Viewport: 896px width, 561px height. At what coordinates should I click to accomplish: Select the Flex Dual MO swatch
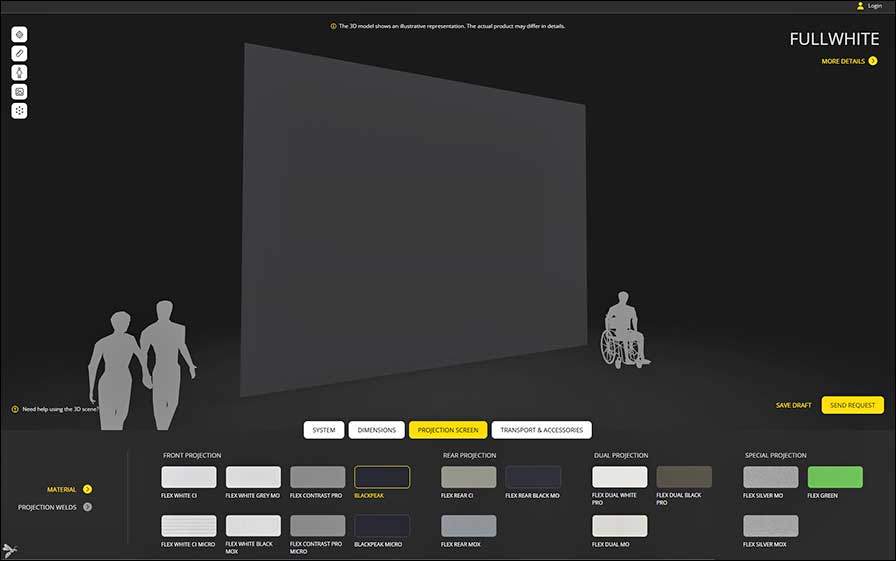click(x=619, y=526)
